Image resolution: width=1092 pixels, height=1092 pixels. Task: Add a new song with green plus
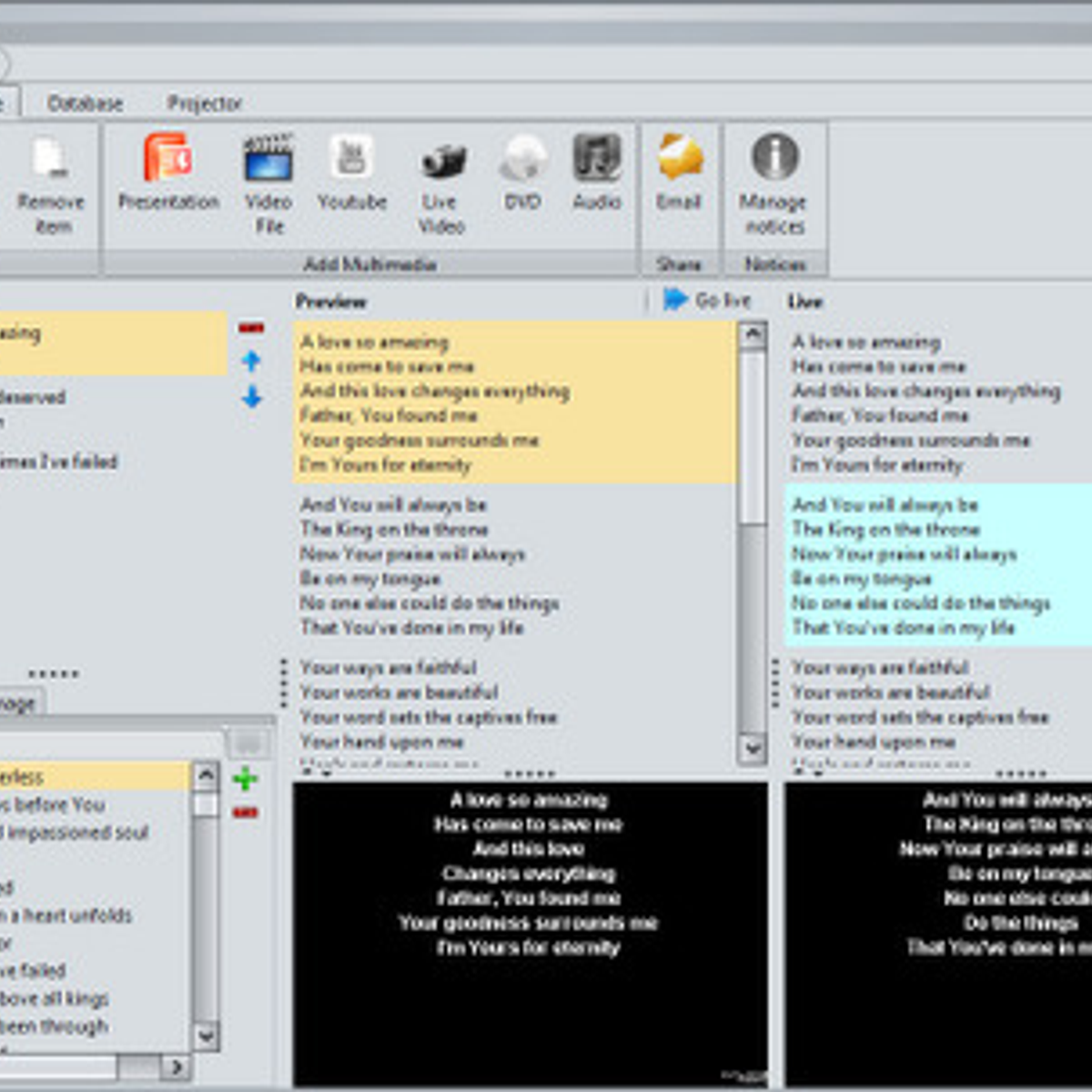(245, 779)
